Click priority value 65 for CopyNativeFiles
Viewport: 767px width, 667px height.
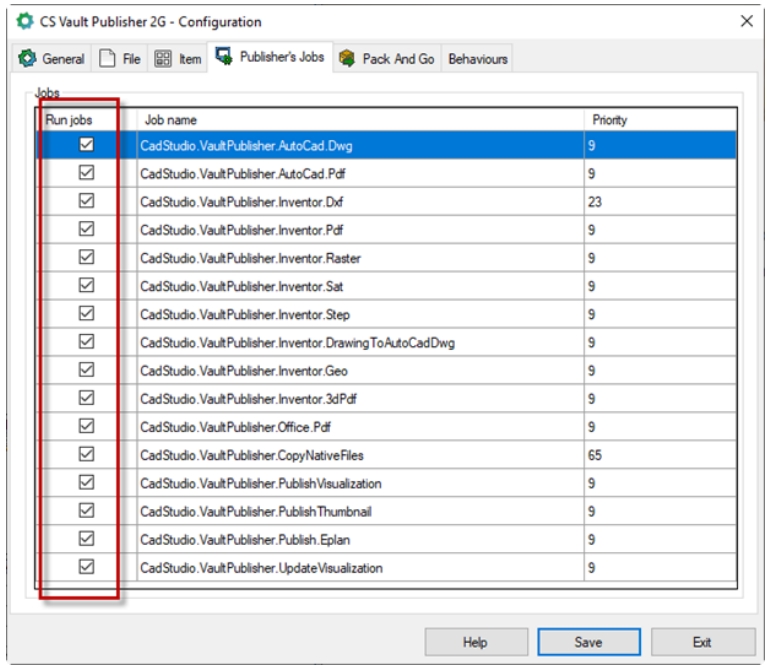pyautogui.click(x=596, y=455)
